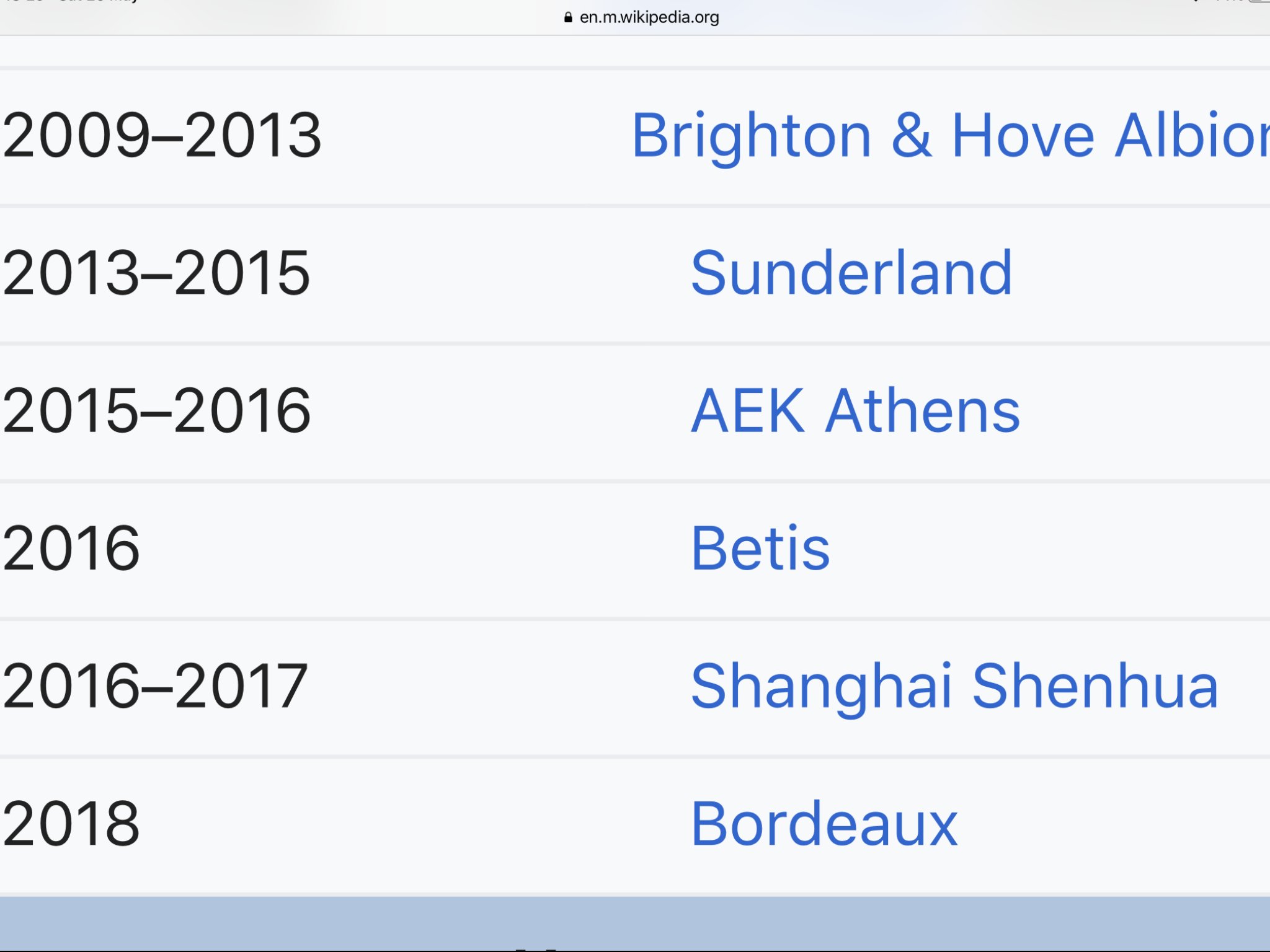1270x952 pixels.
Task: Go to the Betis article
Action: pyautogui.click(x=760, y=548)
